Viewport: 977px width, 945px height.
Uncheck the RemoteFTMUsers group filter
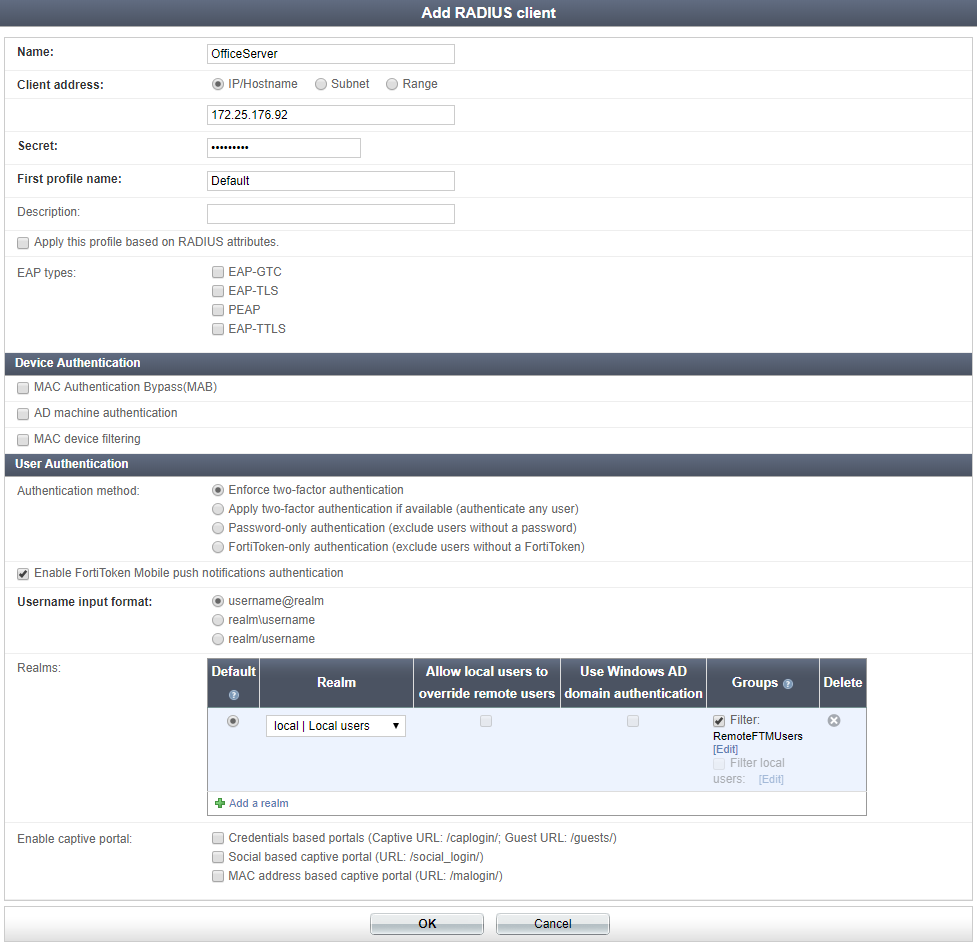(719, 720)
